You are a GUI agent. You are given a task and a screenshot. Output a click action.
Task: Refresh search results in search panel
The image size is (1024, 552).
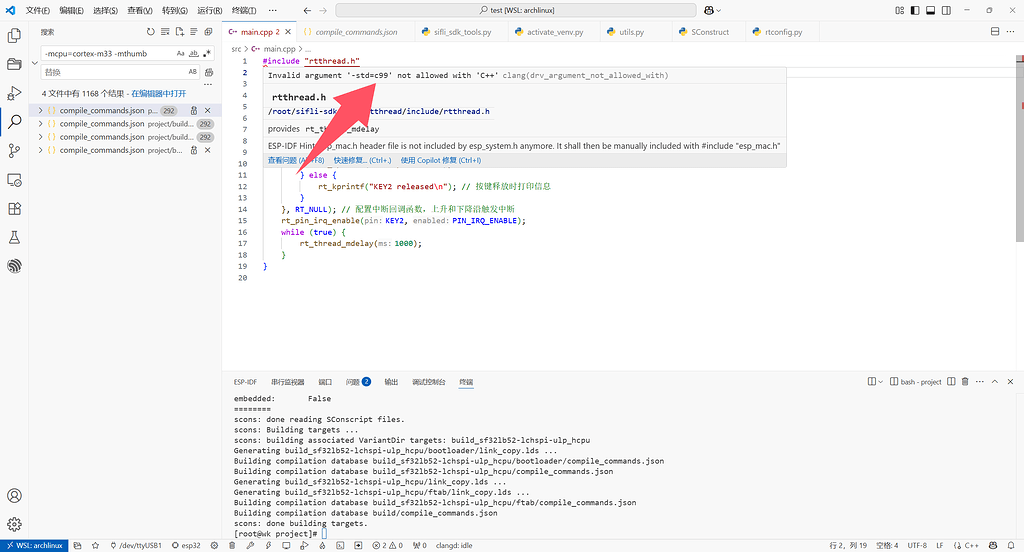(150, 32)
